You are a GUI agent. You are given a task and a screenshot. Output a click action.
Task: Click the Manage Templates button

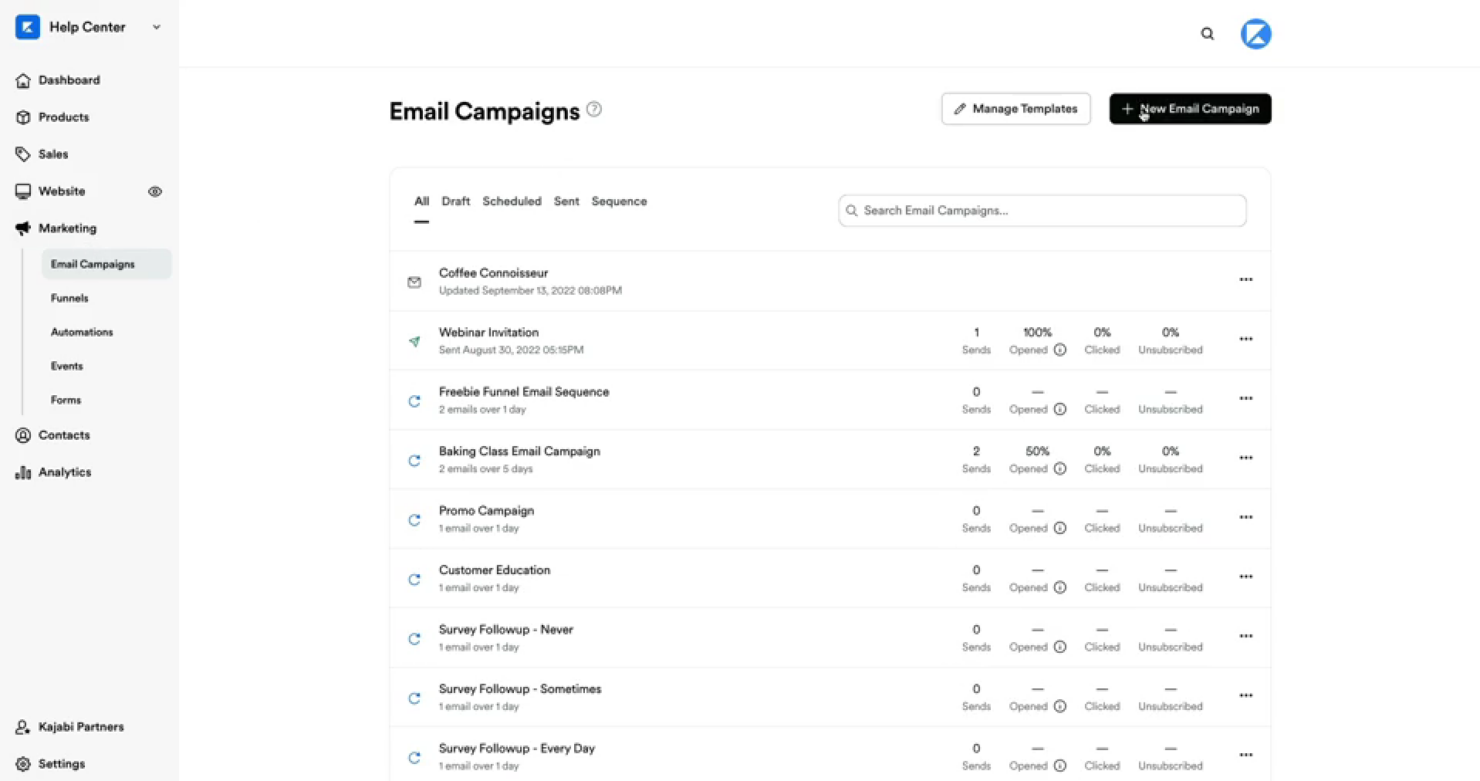pyautogui.click(x=1015, y=108)
